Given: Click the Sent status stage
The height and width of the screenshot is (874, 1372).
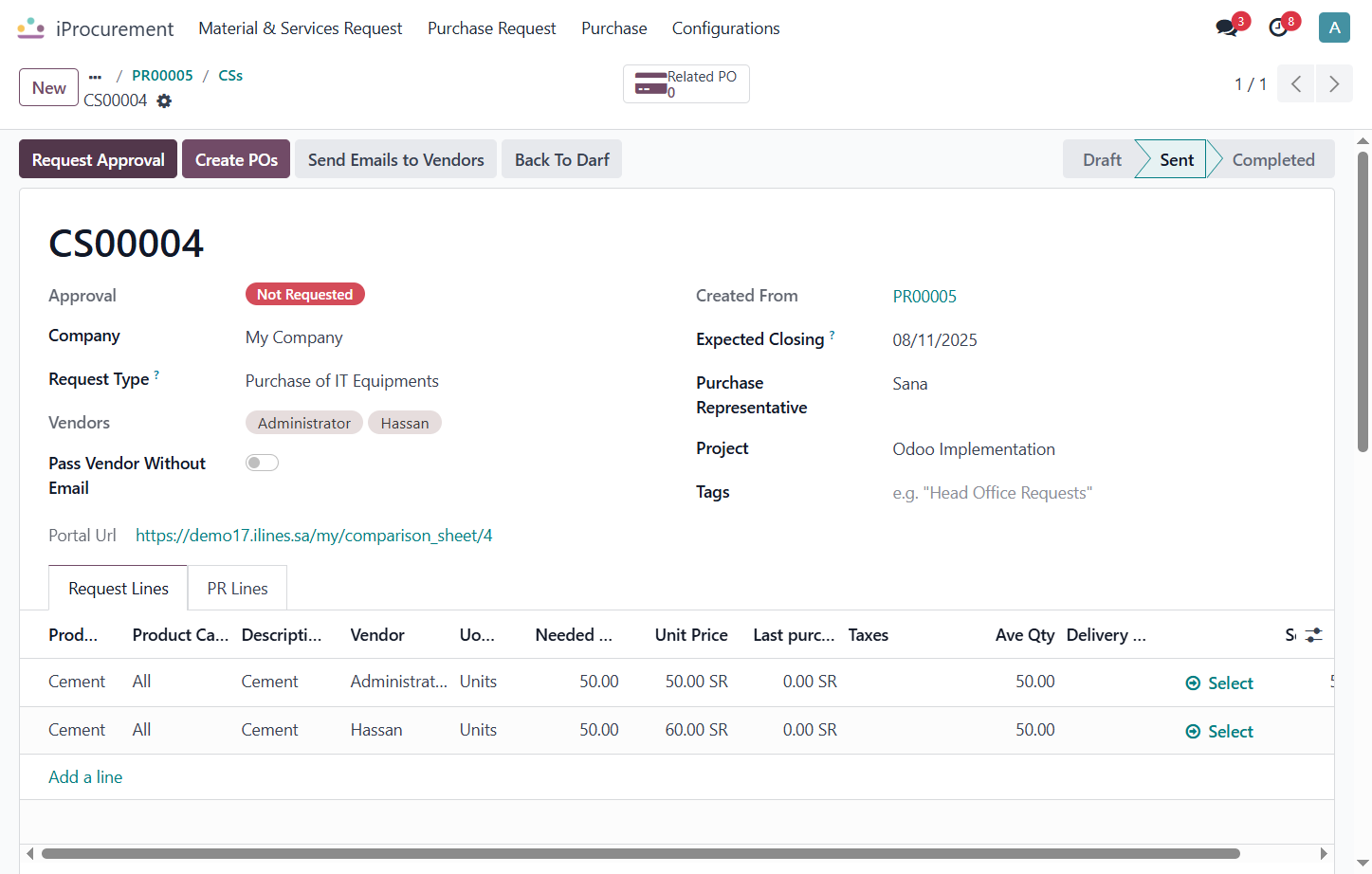Looking at the screenshot, I should [1176, 159].
